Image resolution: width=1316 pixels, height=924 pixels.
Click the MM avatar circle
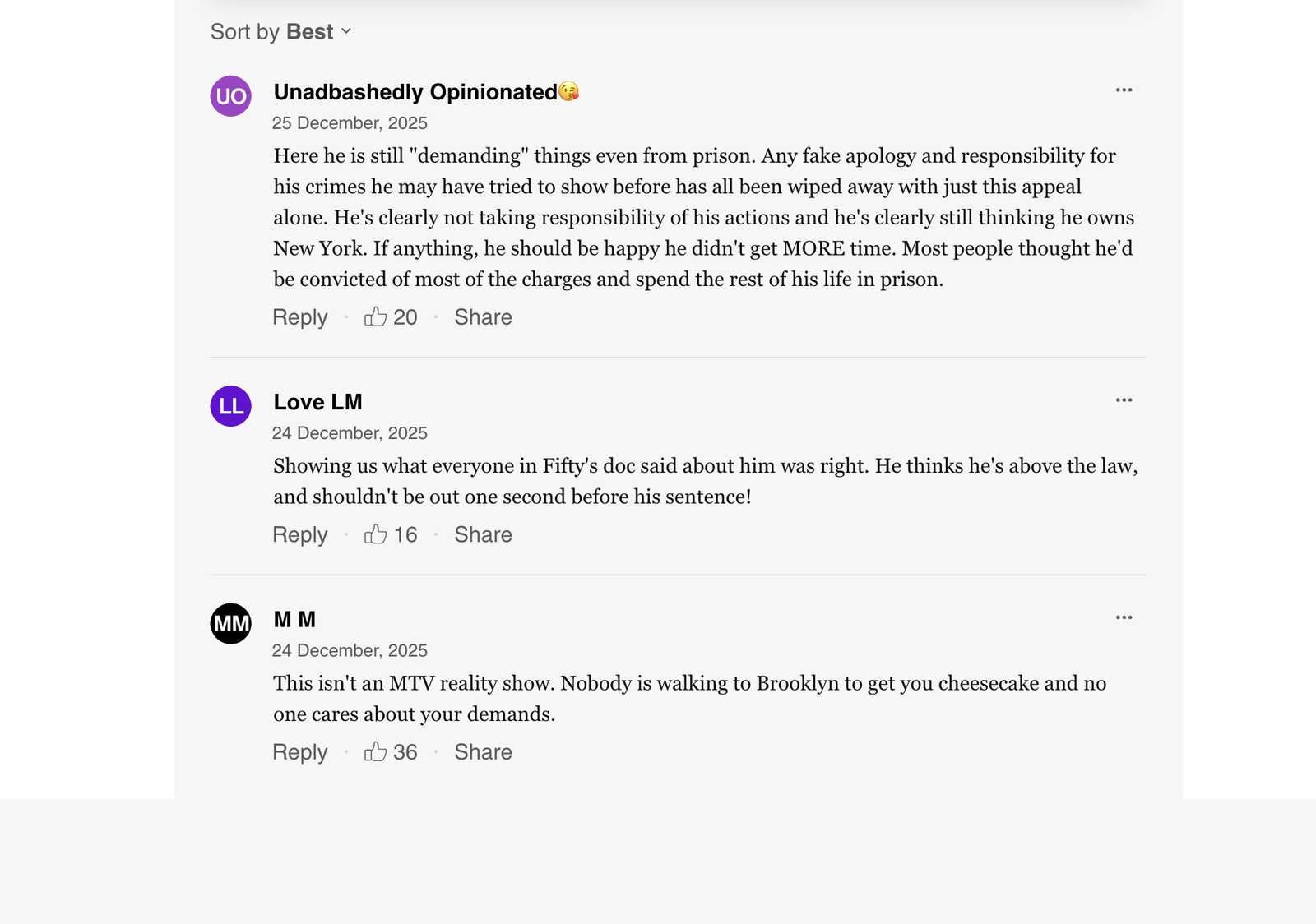coord(230,622)
